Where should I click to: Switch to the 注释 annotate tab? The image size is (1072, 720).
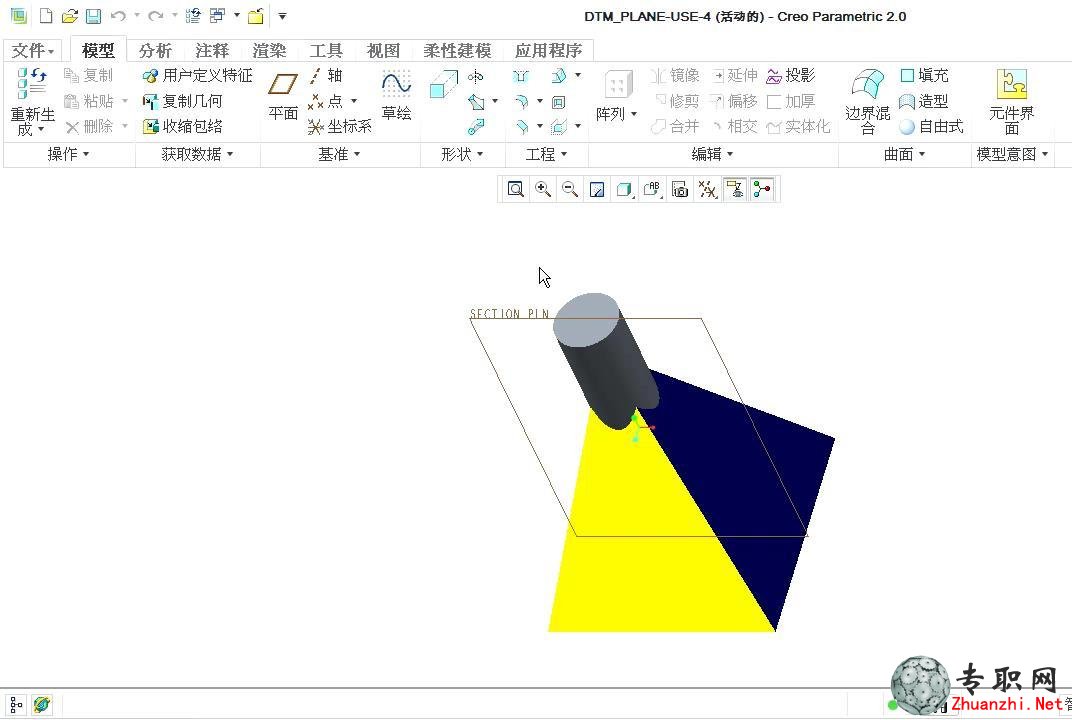pos(212,51)
